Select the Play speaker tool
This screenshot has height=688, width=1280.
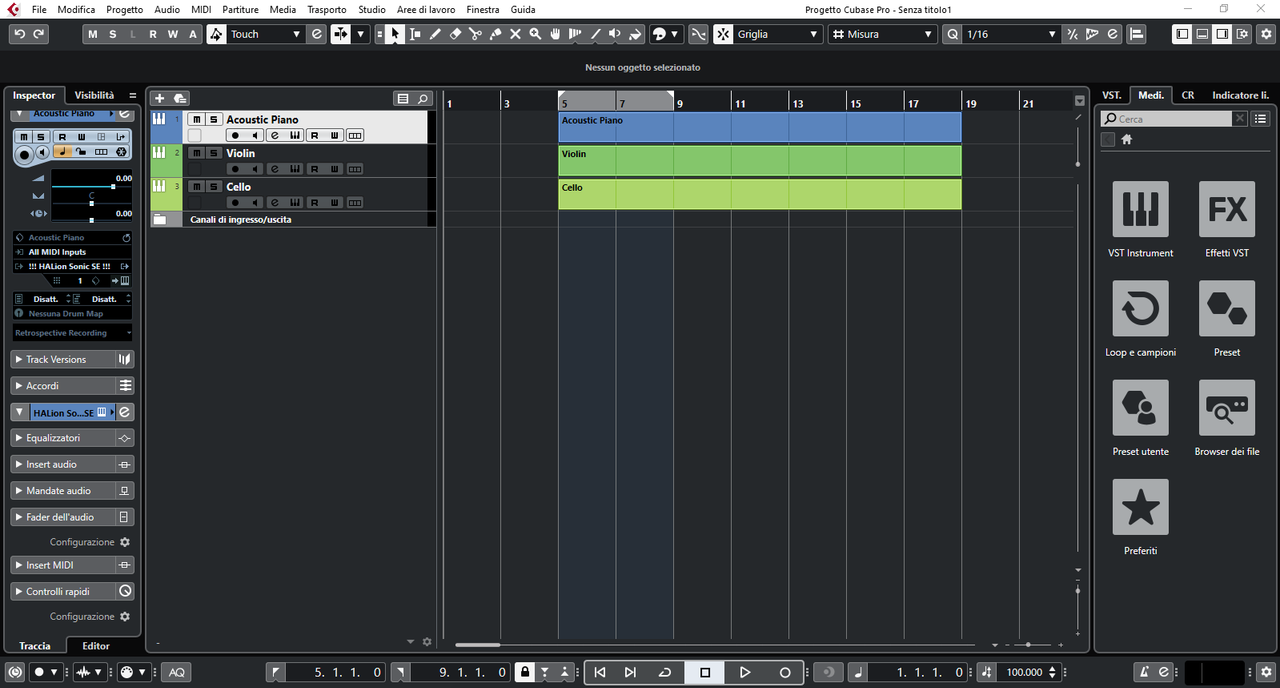(x=615, y=34)
